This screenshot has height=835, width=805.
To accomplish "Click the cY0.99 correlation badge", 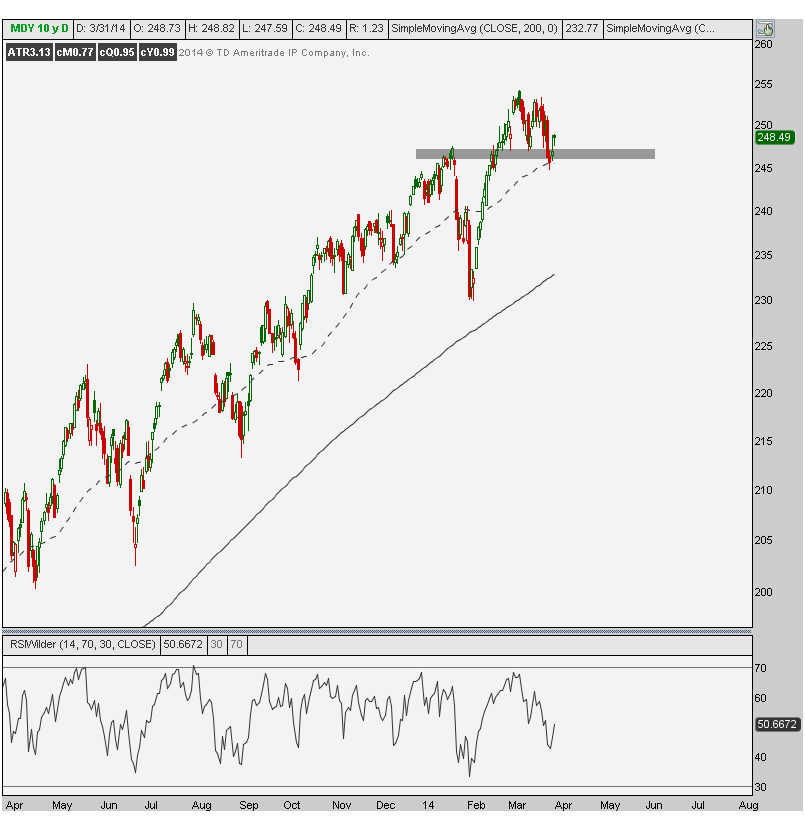I will 157,52.
